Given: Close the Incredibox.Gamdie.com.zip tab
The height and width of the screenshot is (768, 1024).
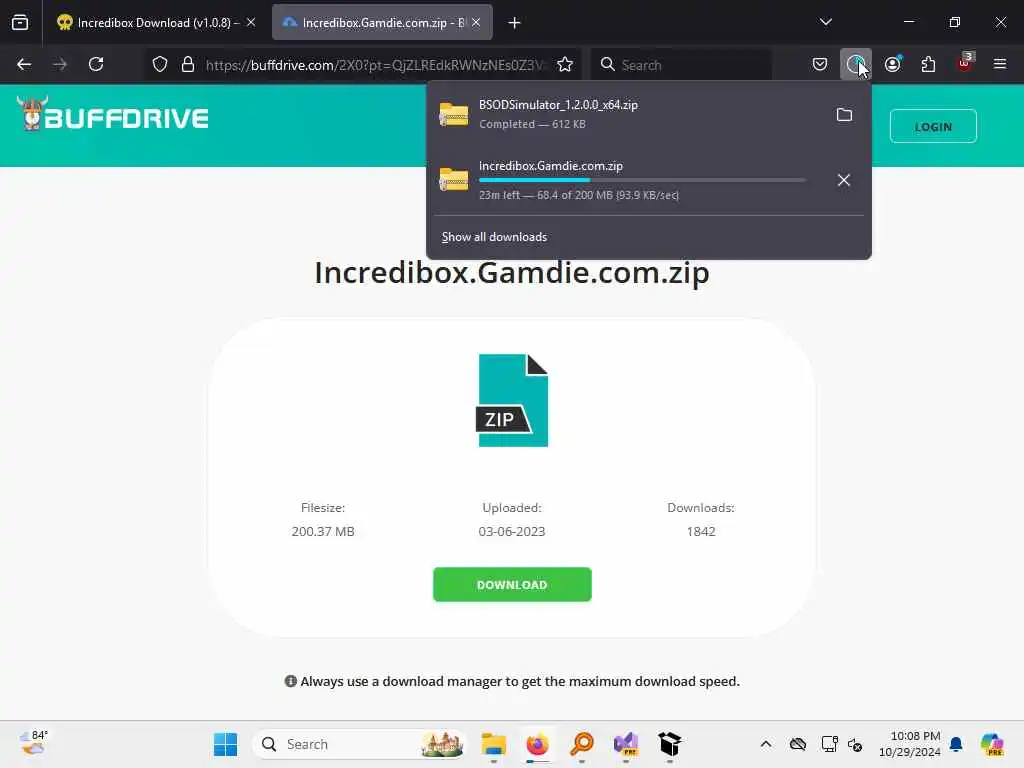Looking at the screenshot, I should point(476,23).
